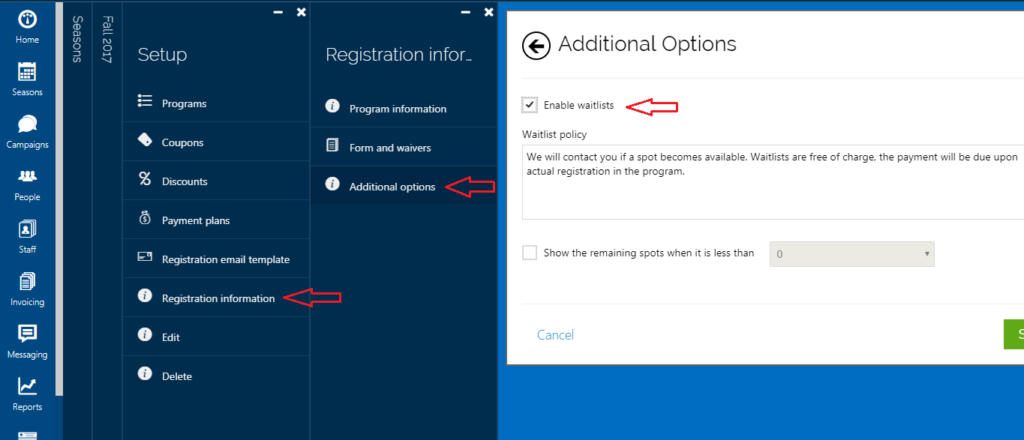
Task: Click the back arrow beside Additional Options
Action: click(x=536, y=45)
